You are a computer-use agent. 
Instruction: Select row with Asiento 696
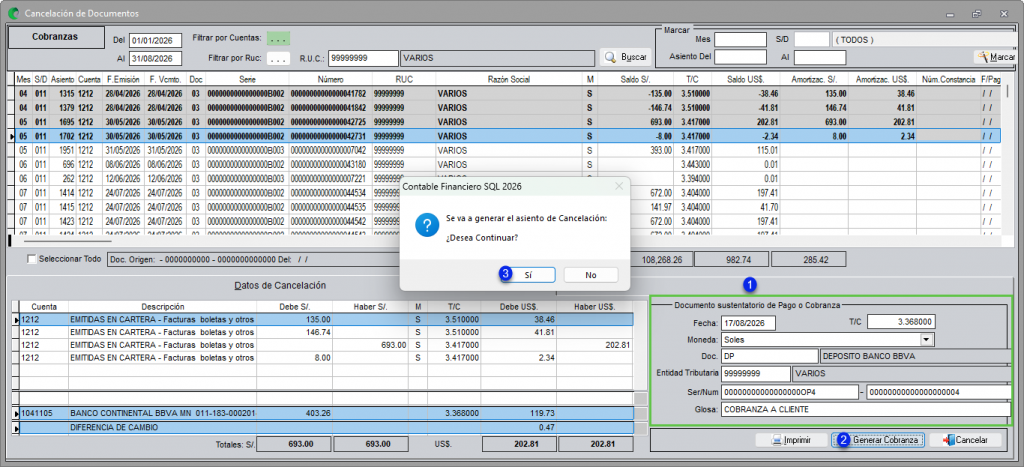coord(506,165)
